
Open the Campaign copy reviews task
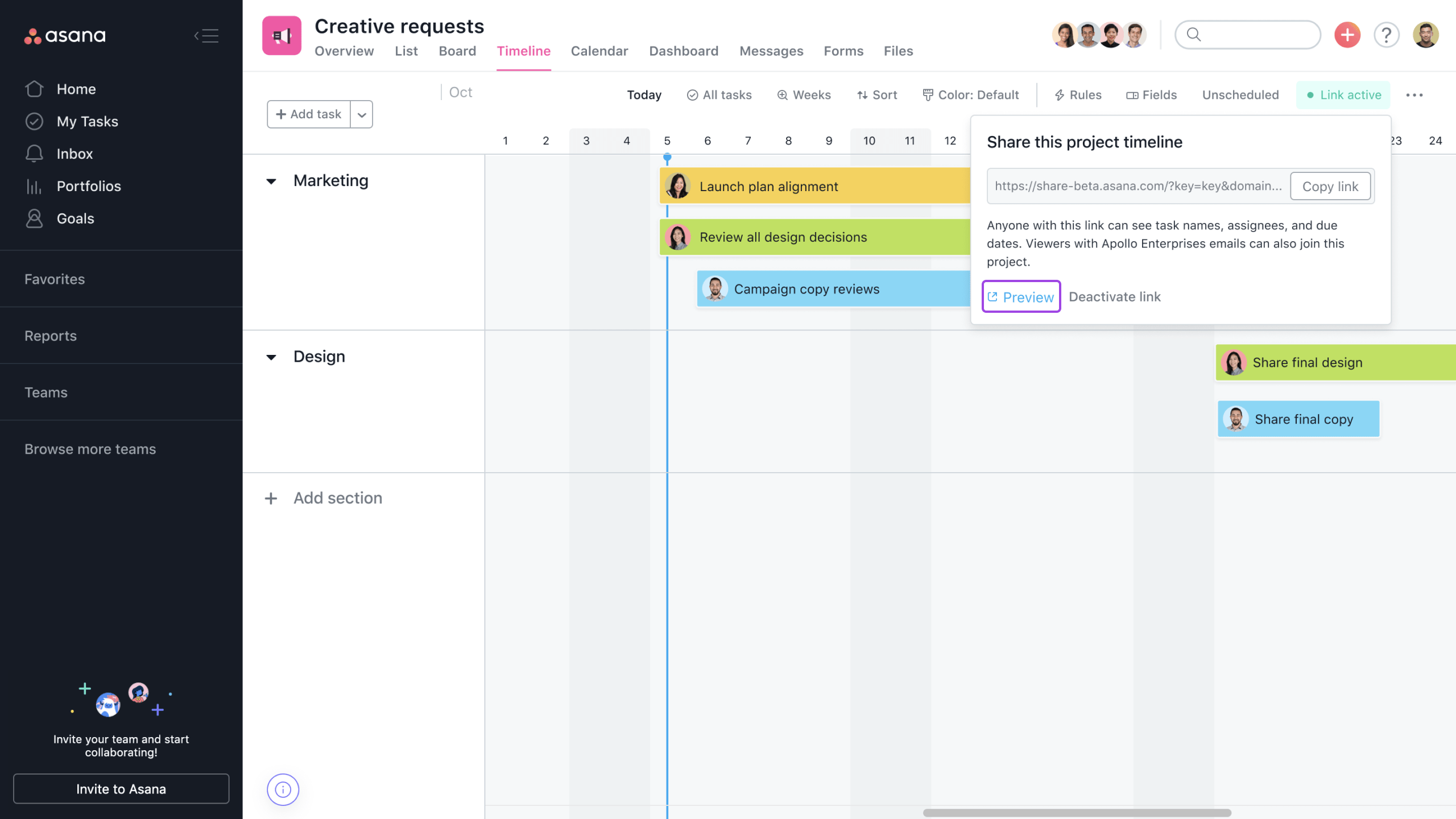coord(834,289)
